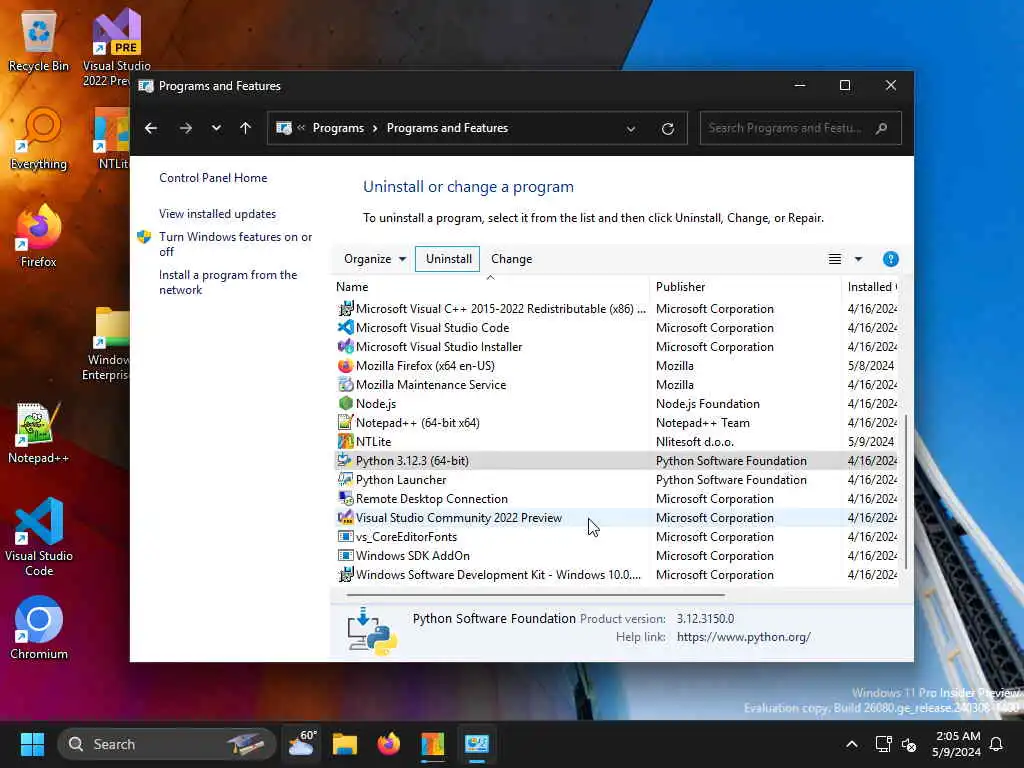Open the Windows Start menu
The height and width of the screenshot is (768, 1024).
(x=32, y=744)
